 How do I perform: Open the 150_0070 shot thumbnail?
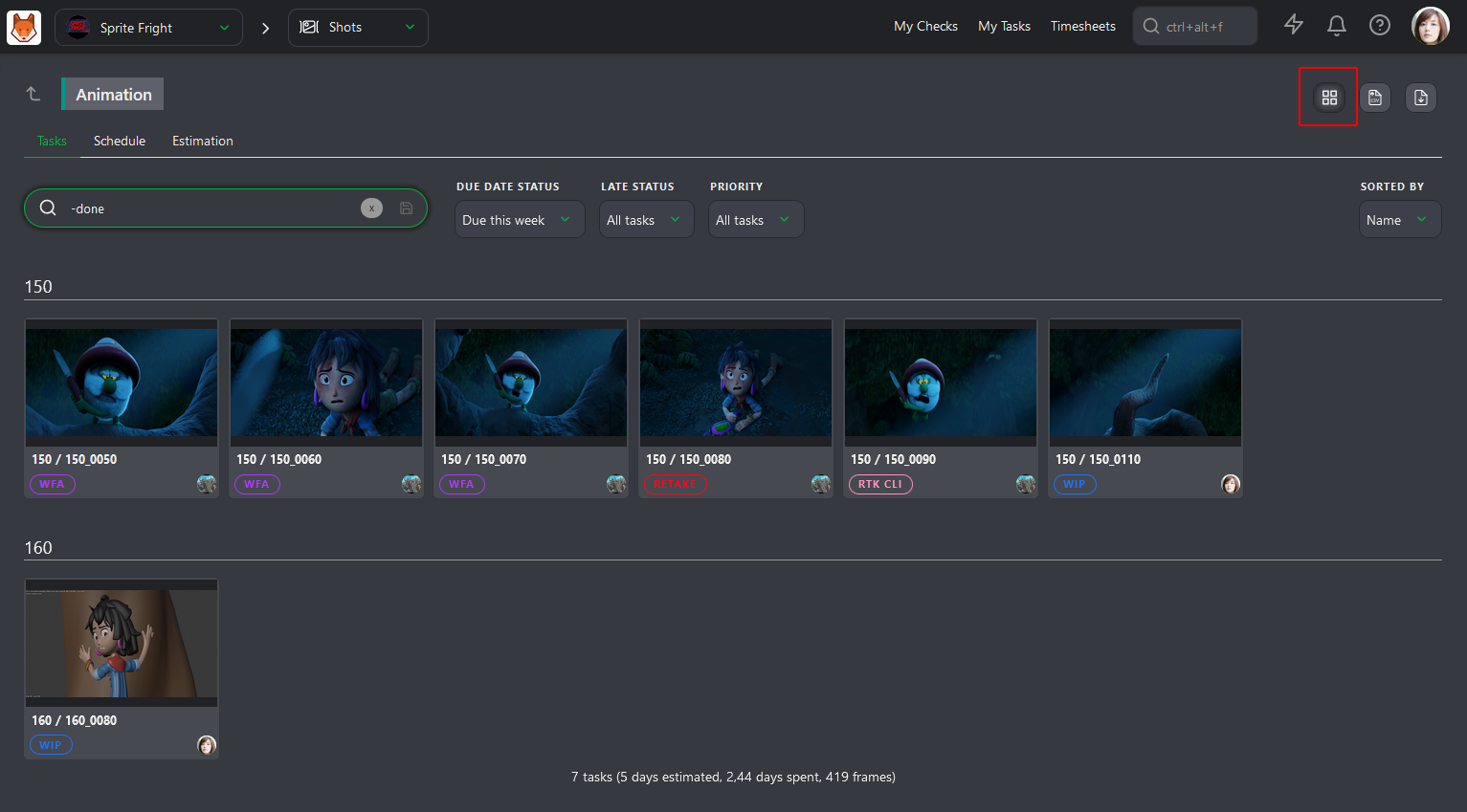click(x=531, y=383)
